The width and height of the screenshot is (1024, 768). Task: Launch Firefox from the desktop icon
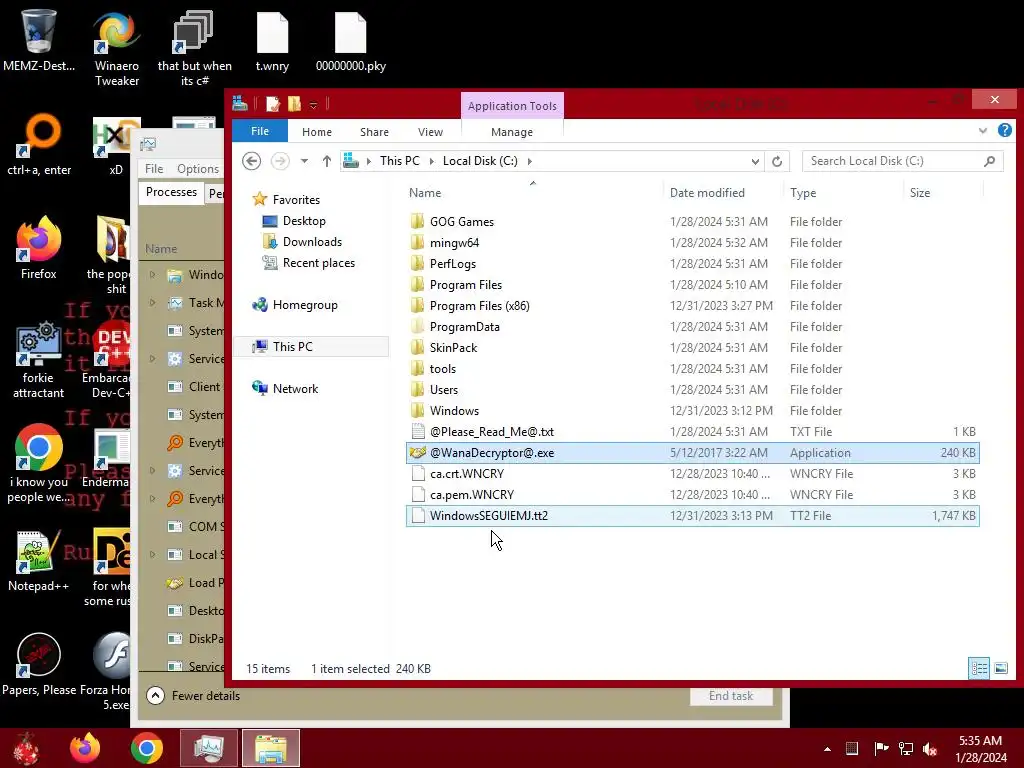pyautogui.click(x=39, y=248)
